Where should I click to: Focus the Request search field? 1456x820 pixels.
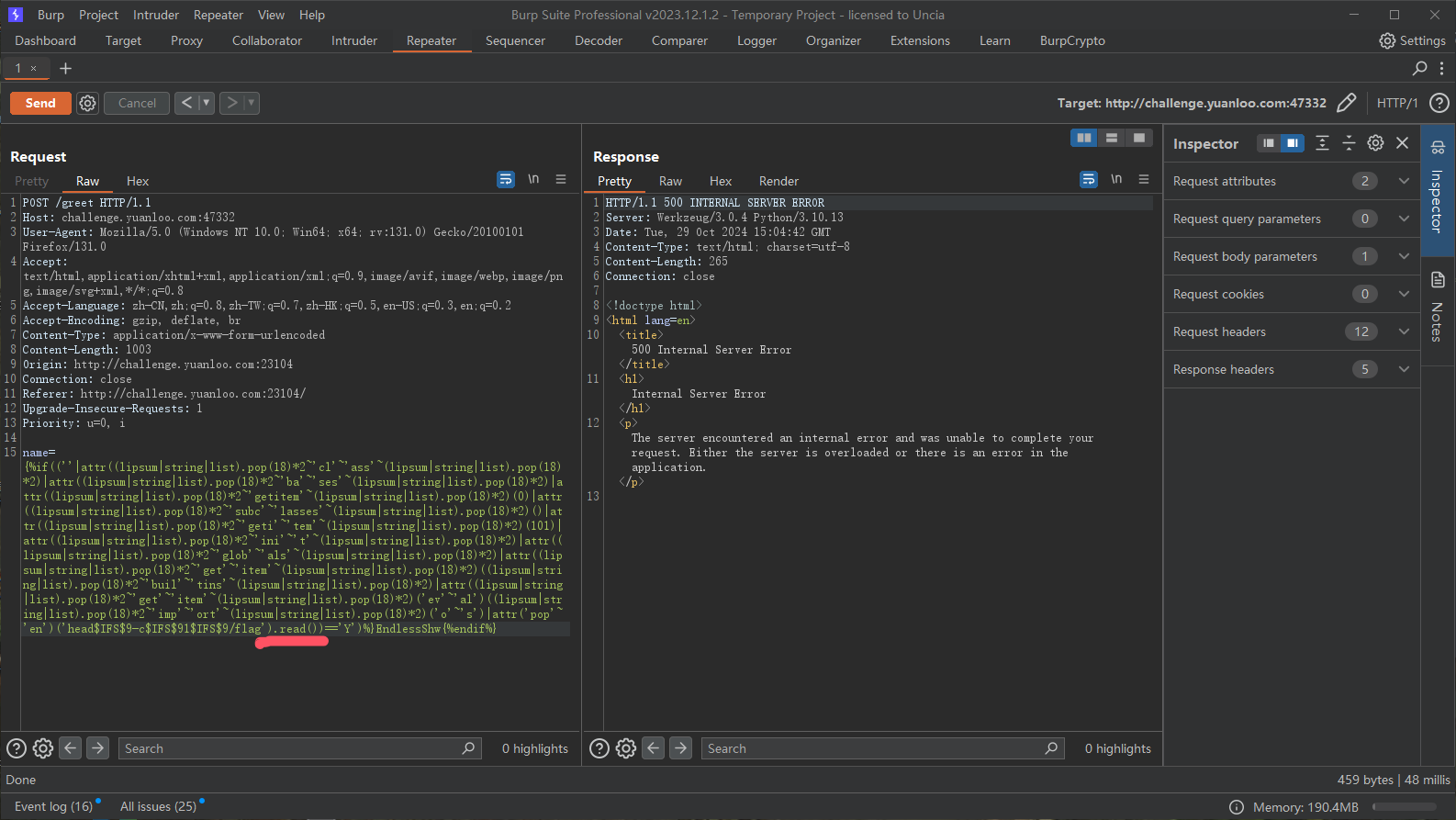[300, 748]
